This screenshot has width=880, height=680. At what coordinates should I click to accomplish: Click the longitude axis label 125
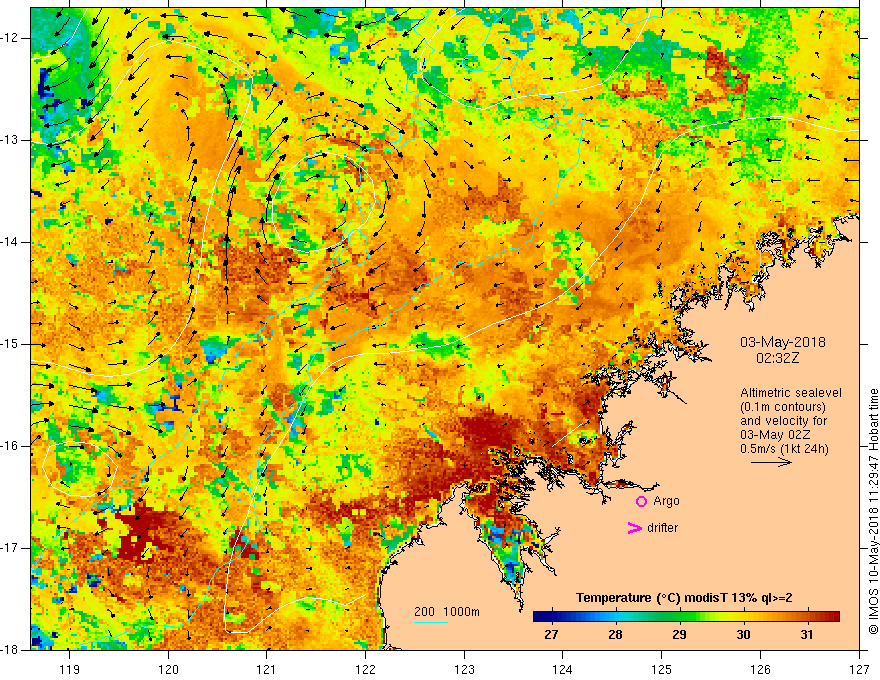click(662, 669)
